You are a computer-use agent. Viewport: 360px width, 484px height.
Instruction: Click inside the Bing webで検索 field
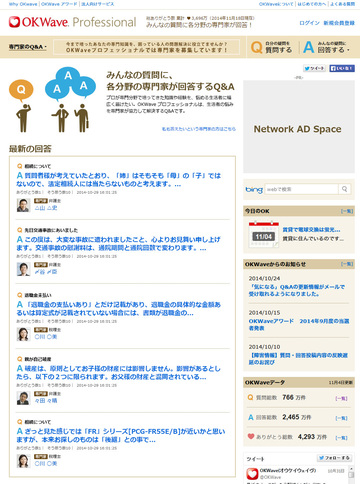302,189
